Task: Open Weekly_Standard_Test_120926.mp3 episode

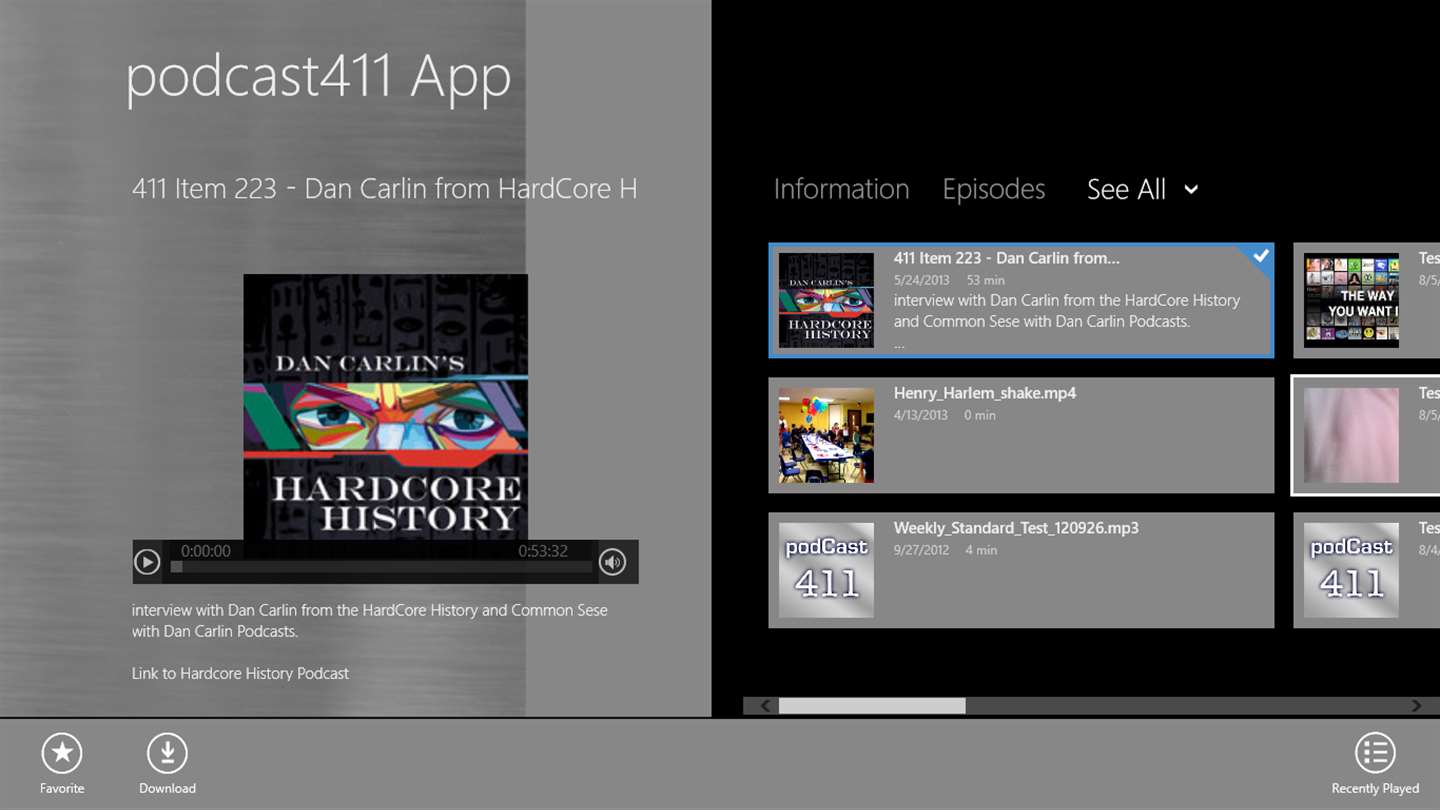Action: [1021, 570]
